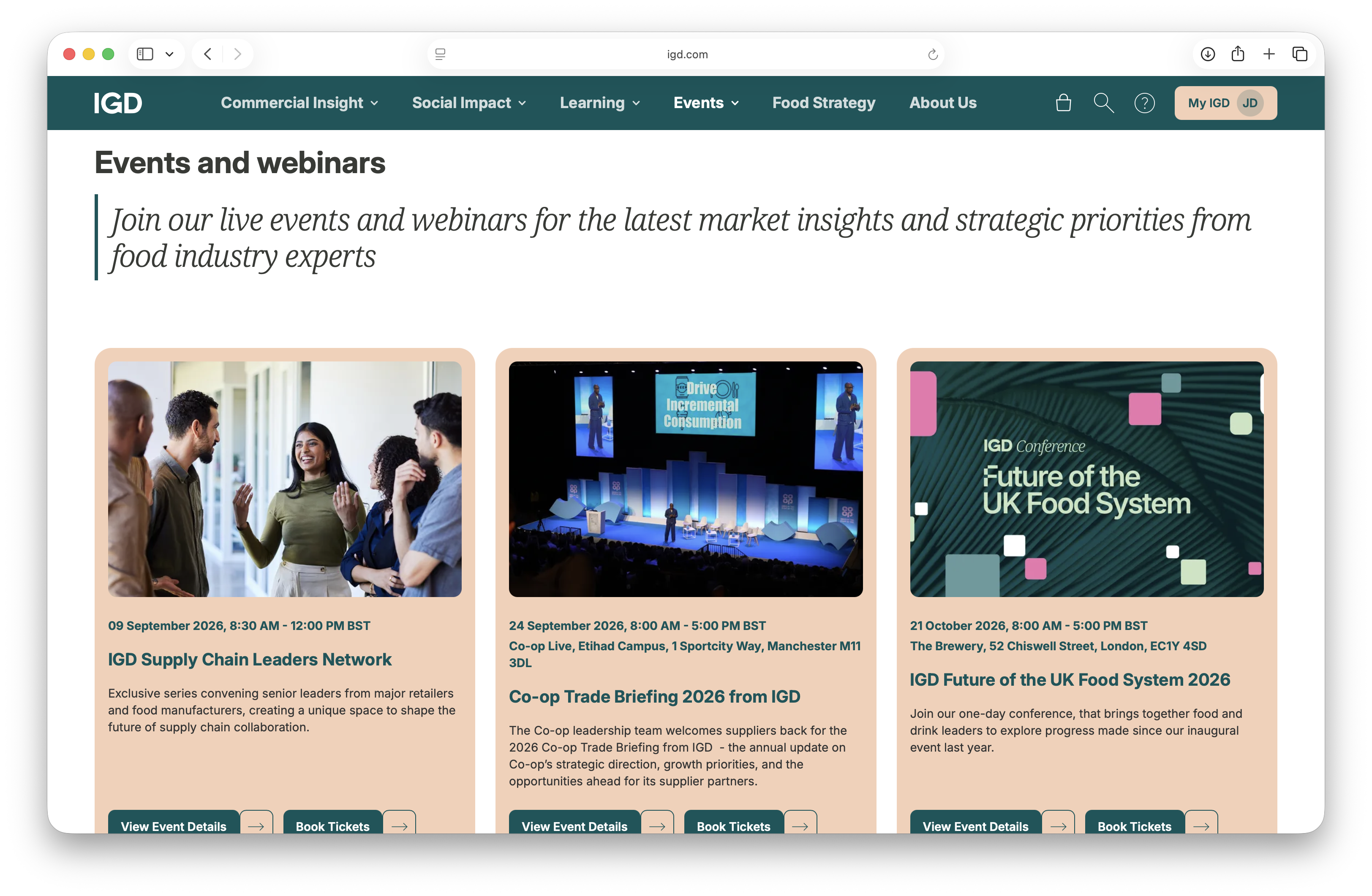
Task: Open the About Us nav item
Action: pos(943,103)
